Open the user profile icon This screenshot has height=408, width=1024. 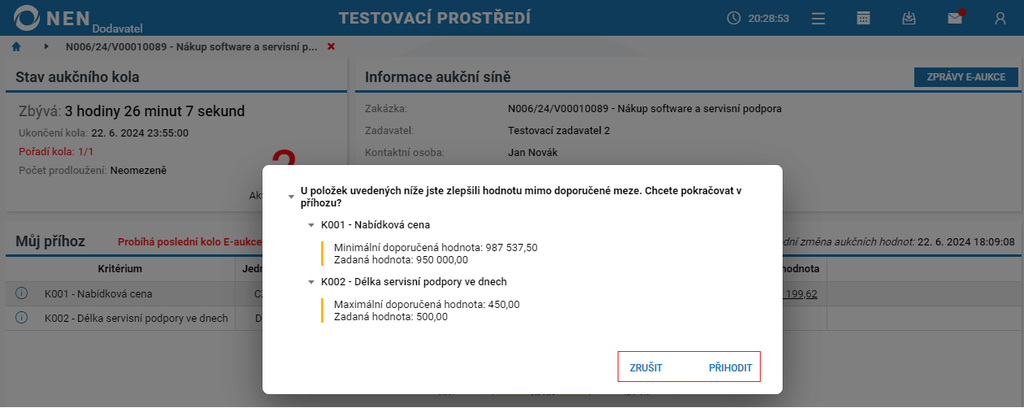(x=1000, y=18)
